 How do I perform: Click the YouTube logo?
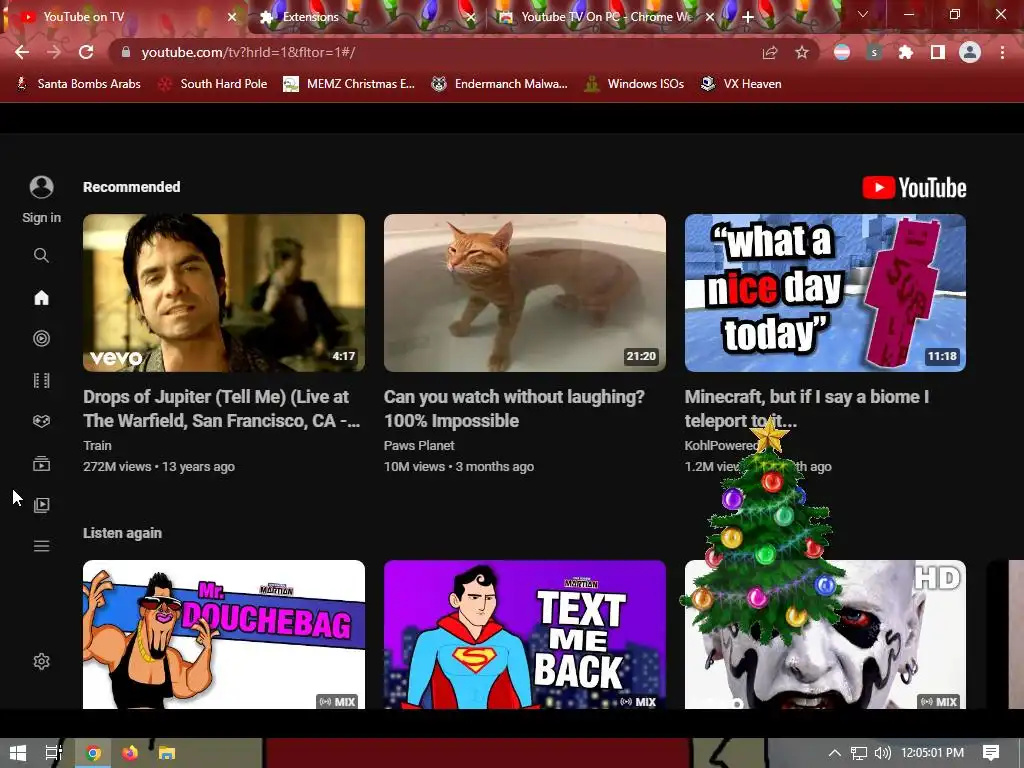coord(914,188)
